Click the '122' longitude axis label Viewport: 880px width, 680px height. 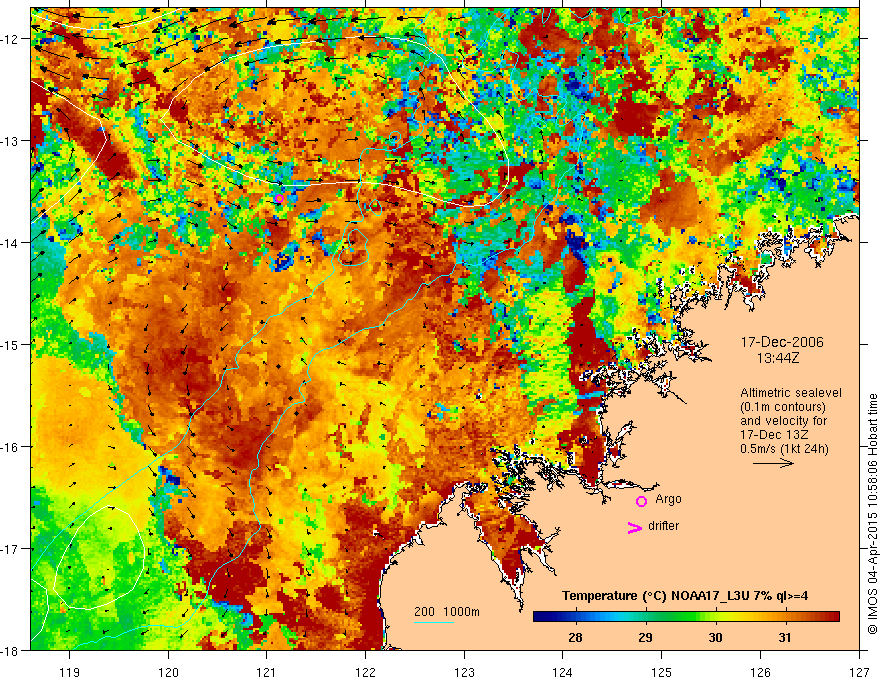tap(365, 672)
